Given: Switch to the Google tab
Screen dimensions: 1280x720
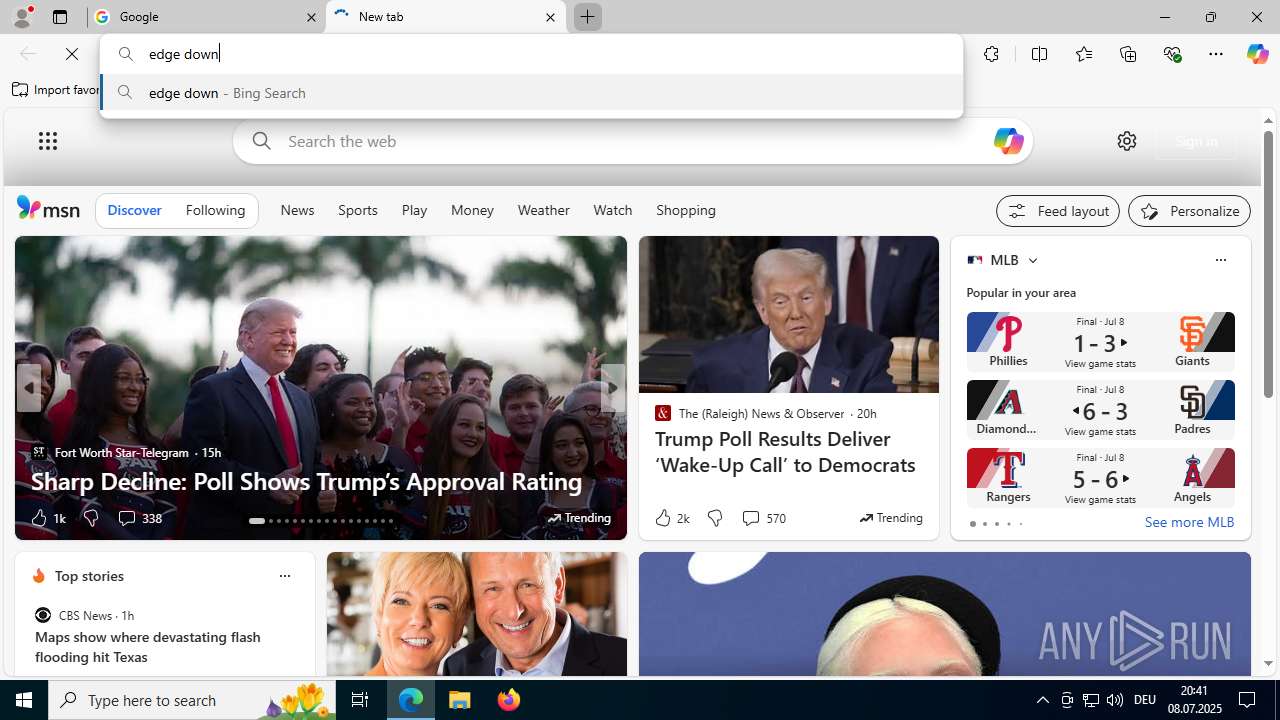Looking at the screenshot, I should click(207, 17).
